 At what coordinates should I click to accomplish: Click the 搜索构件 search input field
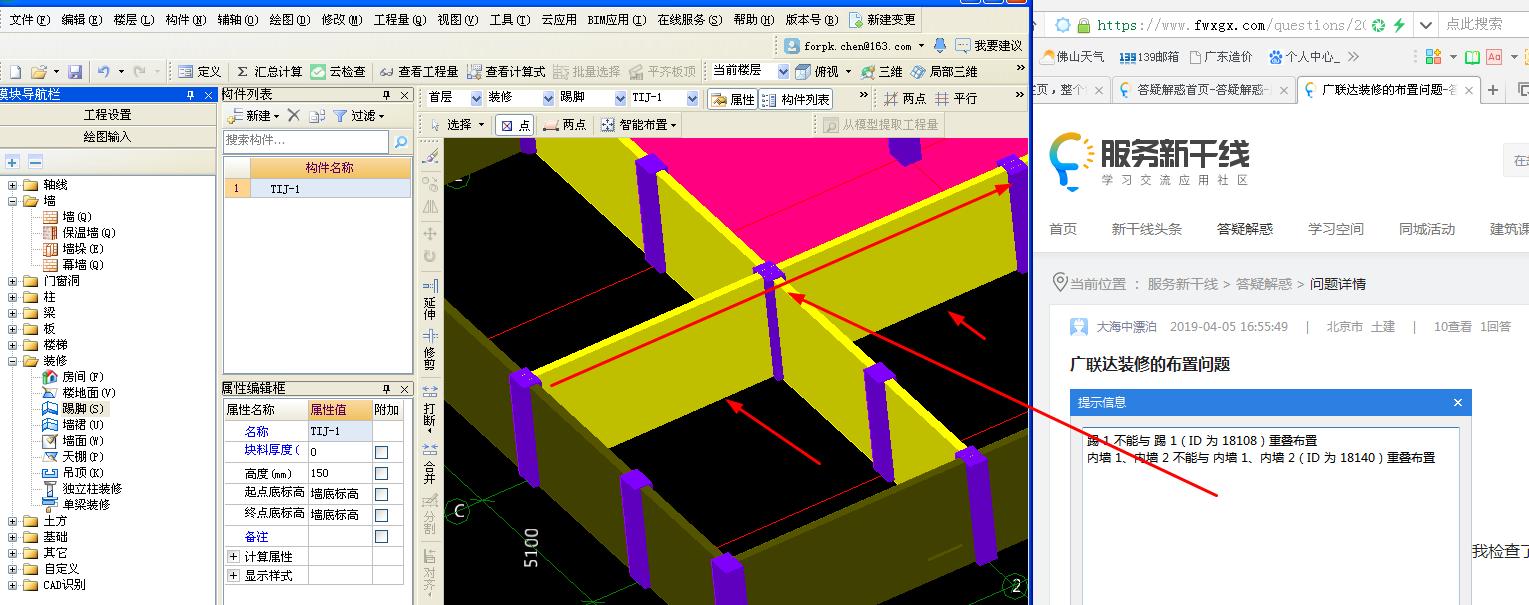pos(306,142)
